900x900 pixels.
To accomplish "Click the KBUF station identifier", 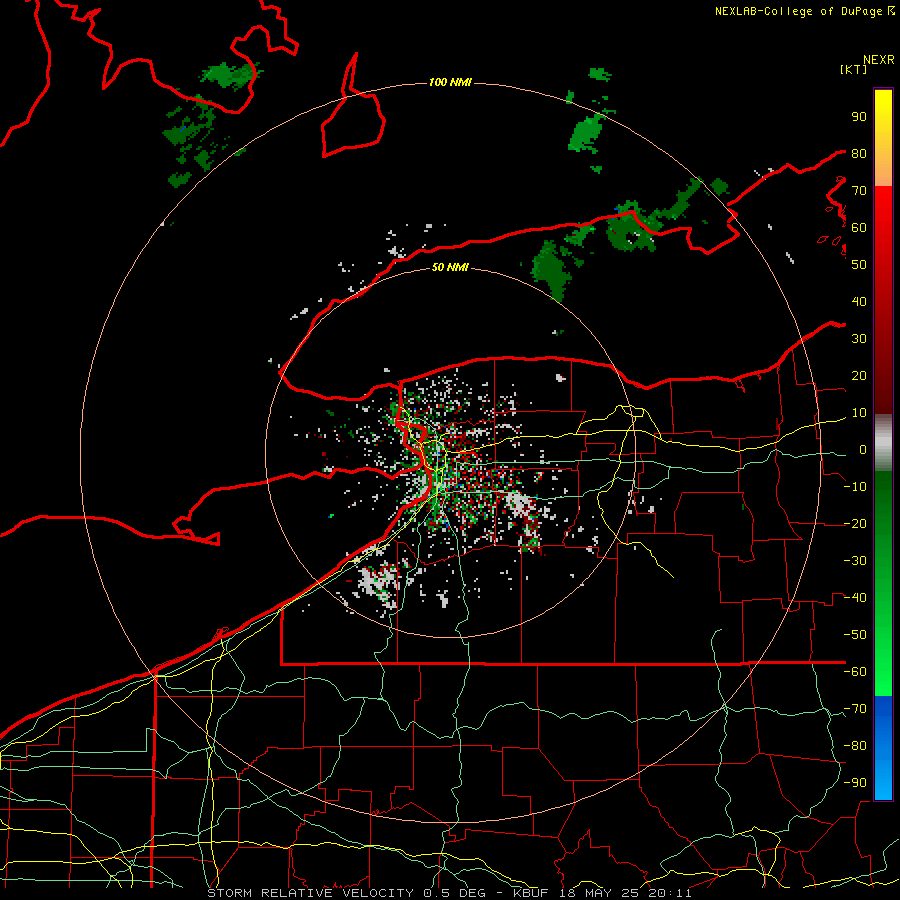I will [x=531, y=893].
